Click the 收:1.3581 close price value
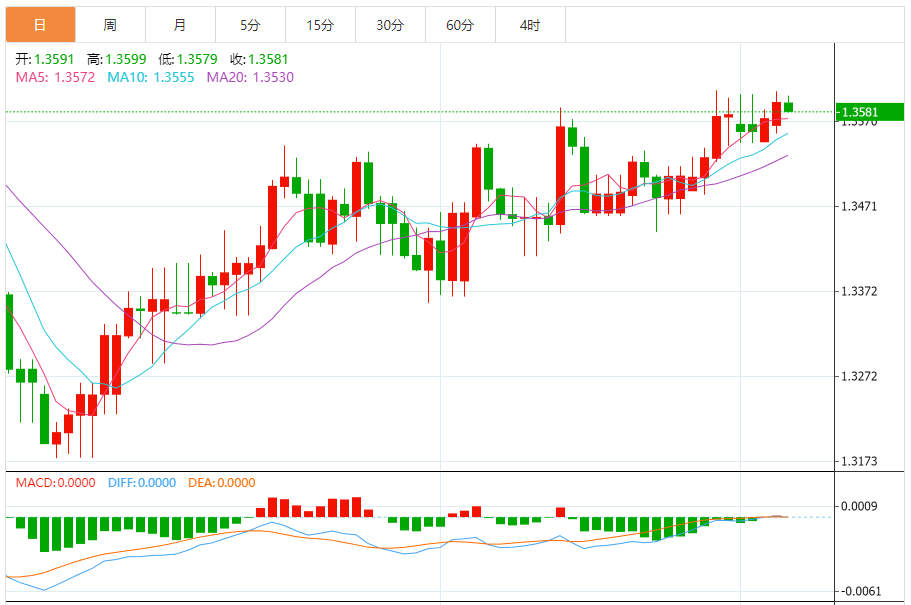Viewport: 911px width, 605px height. (259, 59)
